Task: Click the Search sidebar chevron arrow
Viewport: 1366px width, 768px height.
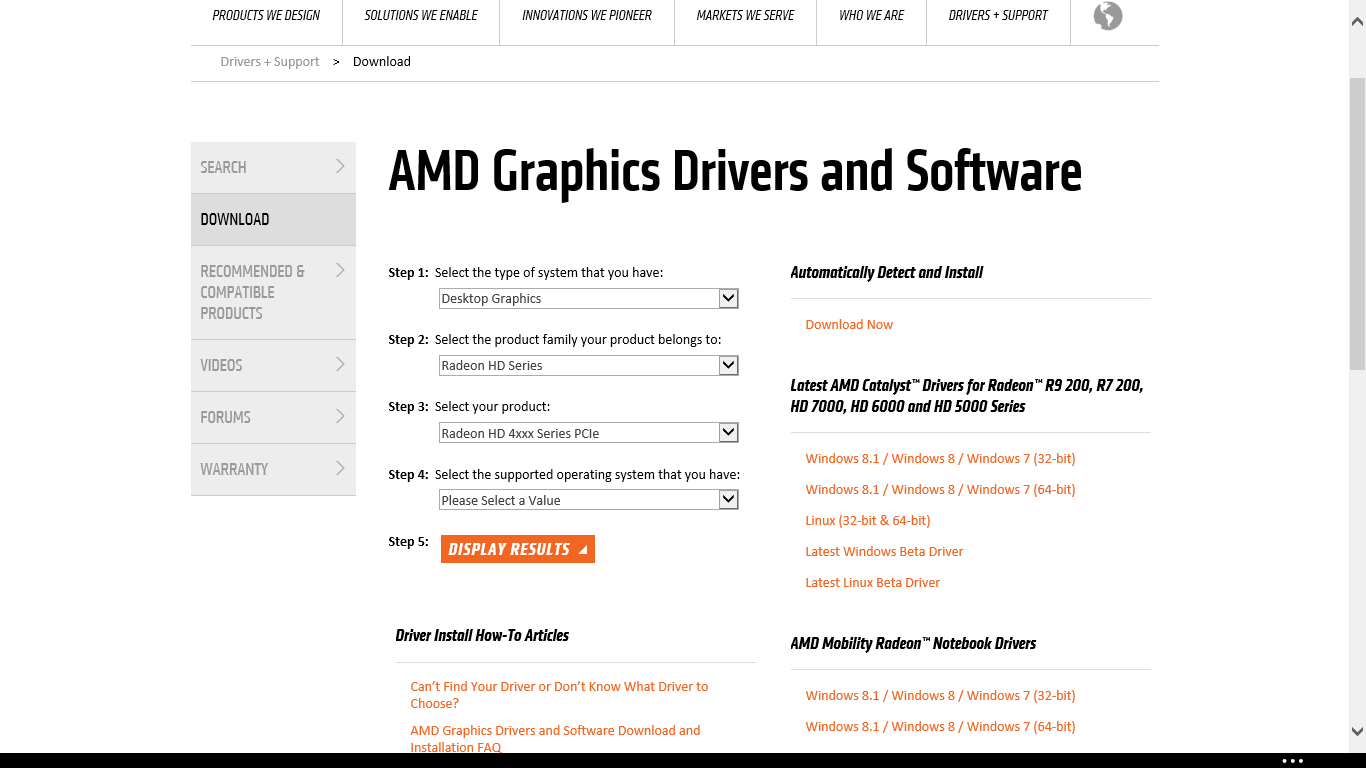Action: 340,166
